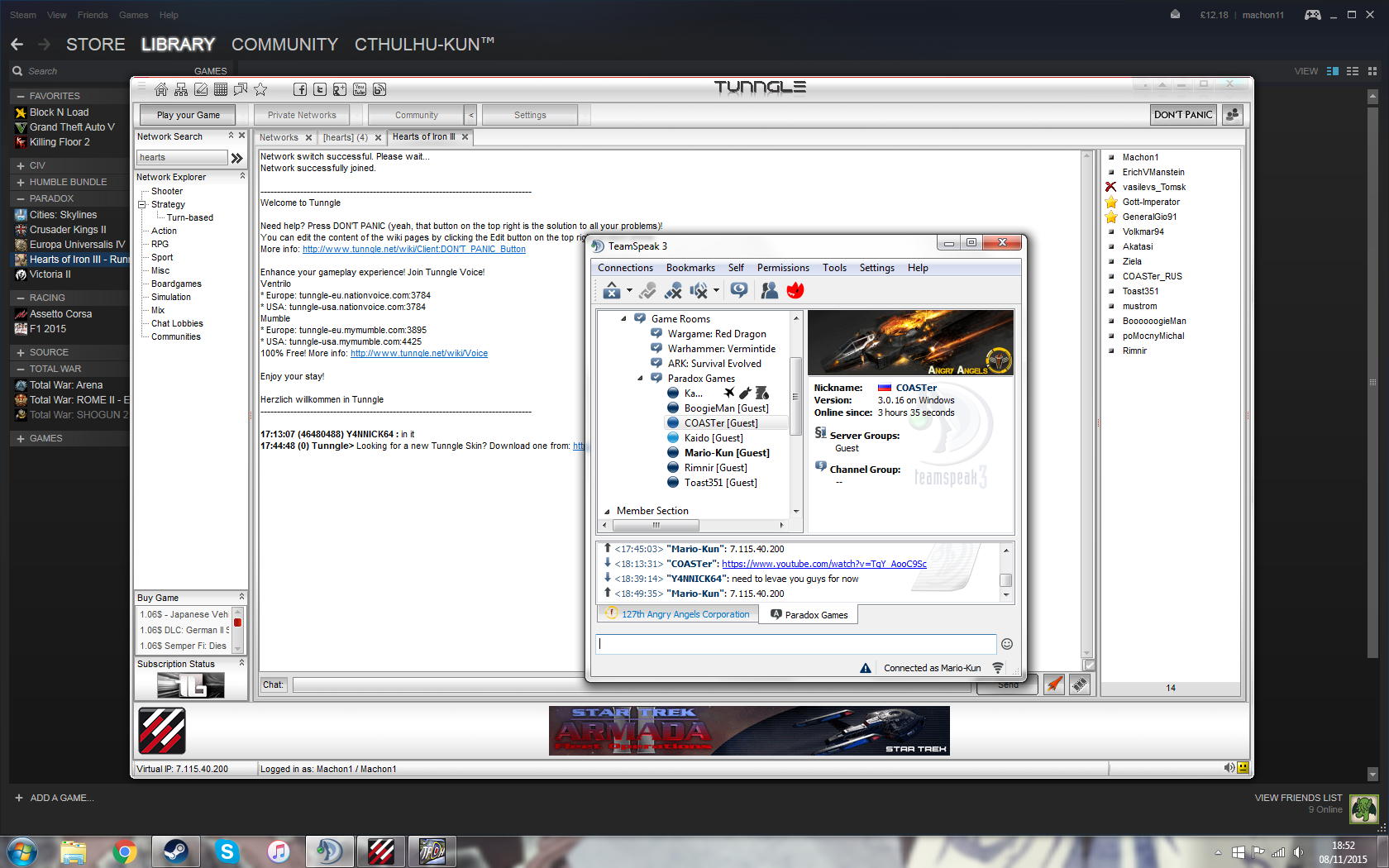Toggle the away status icon in TeamSpeak
The width and height of the screenshot is (1389, 868).
pyautogui.click(x=739, y=290)
